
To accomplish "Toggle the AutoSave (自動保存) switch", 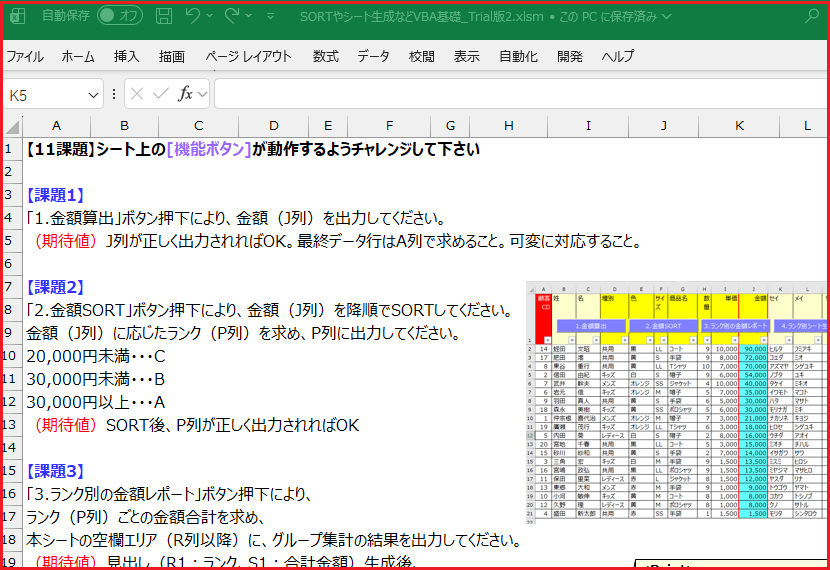I will (120, 15).
